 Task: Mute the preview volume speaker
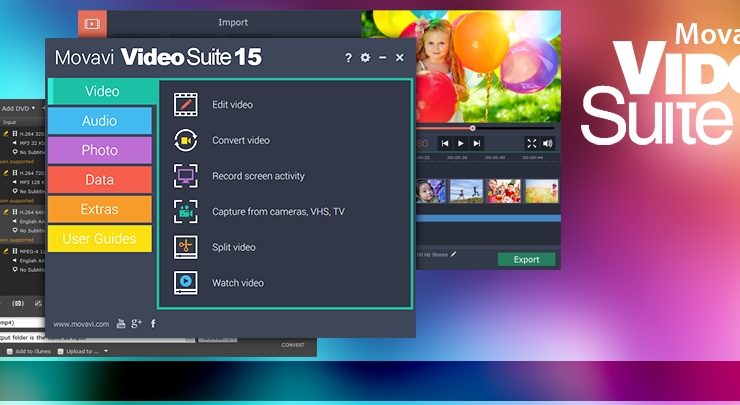[547, 143]
